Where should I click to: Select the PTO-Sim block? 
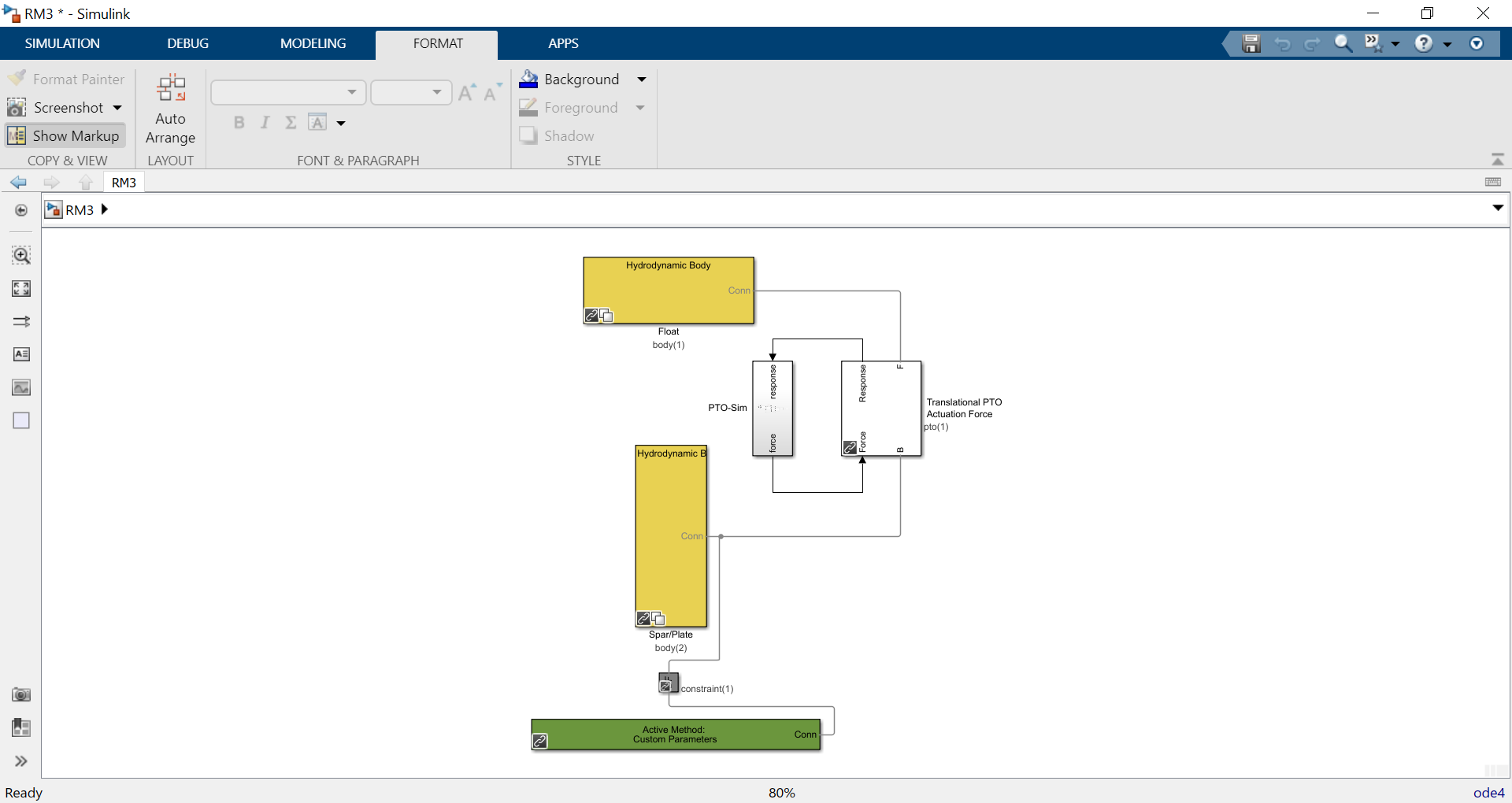(x=773, y=409)
